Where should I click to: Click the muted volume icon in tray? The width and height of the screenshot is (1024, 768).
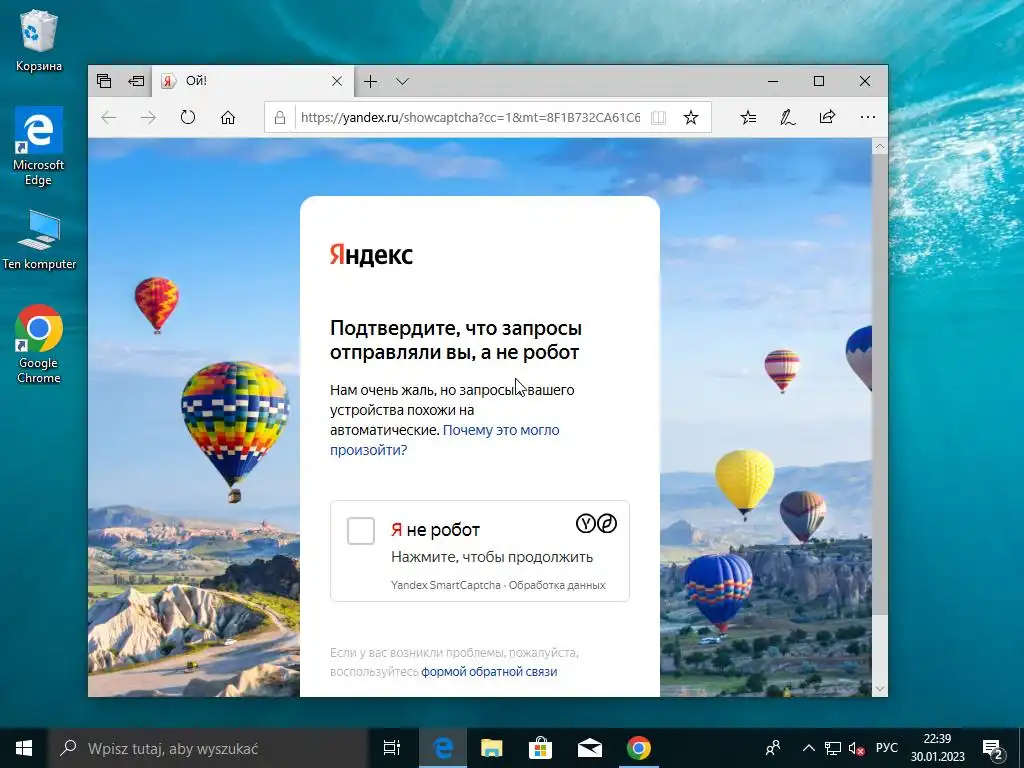(856, 748)
